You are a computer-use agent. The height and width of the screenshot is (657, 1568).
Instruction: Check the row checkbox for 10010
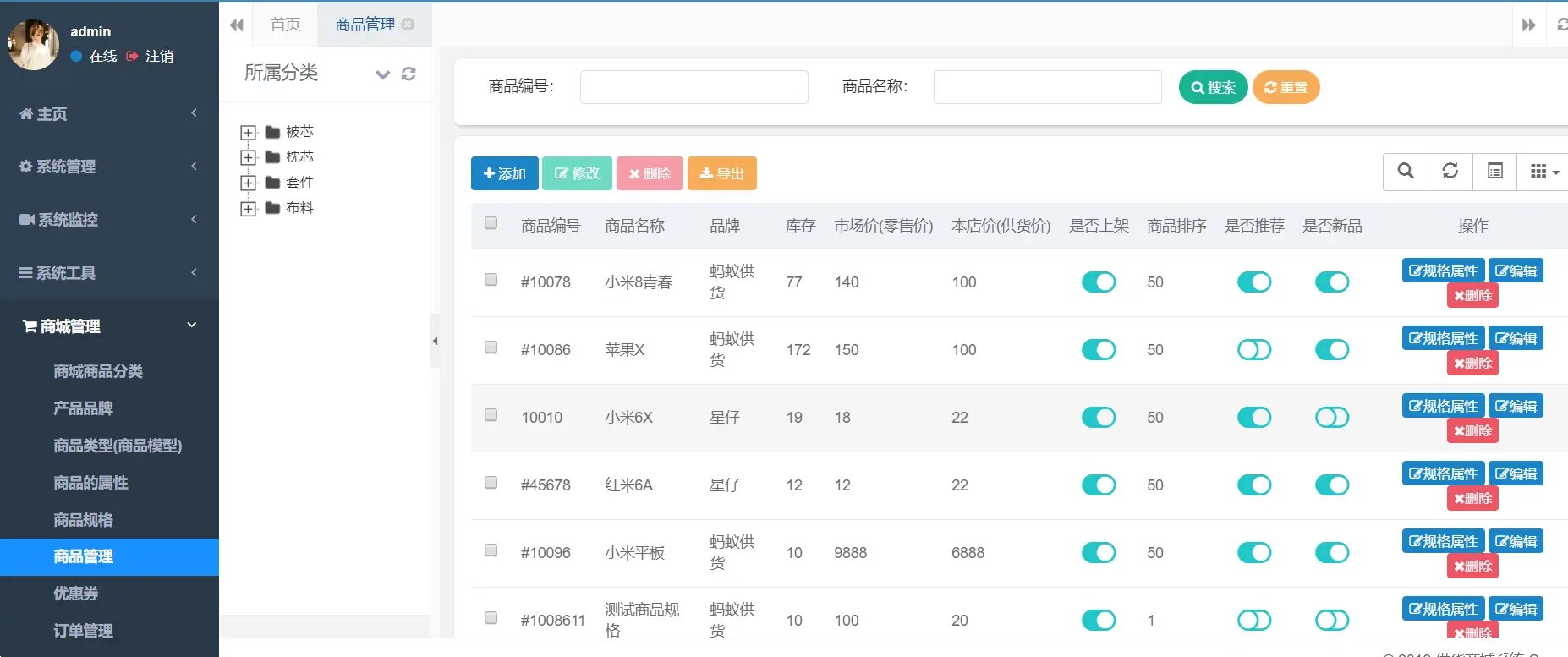point(491,415)
